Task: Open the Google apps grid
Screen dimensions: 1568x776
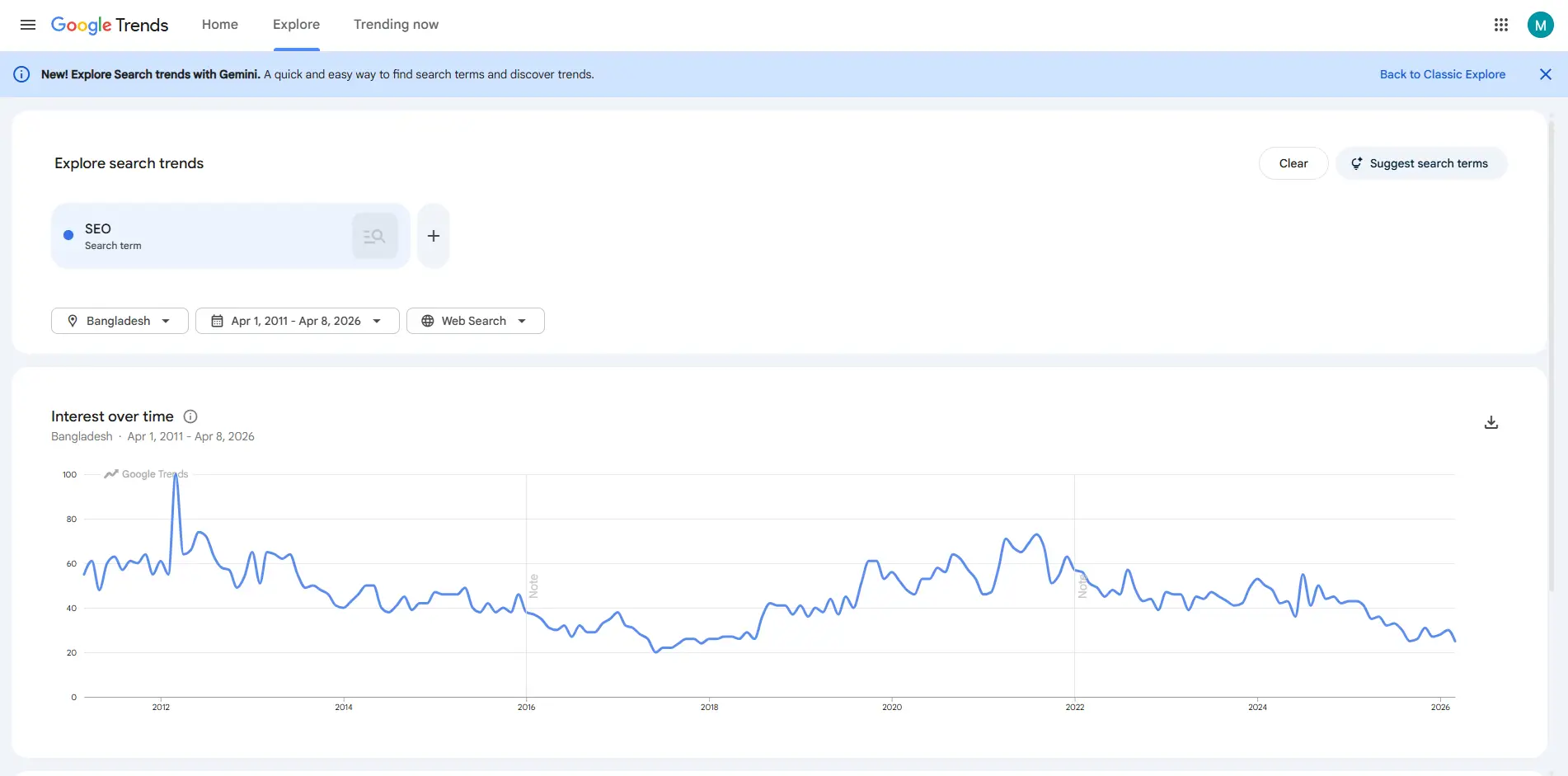Action: (1501, 25)
